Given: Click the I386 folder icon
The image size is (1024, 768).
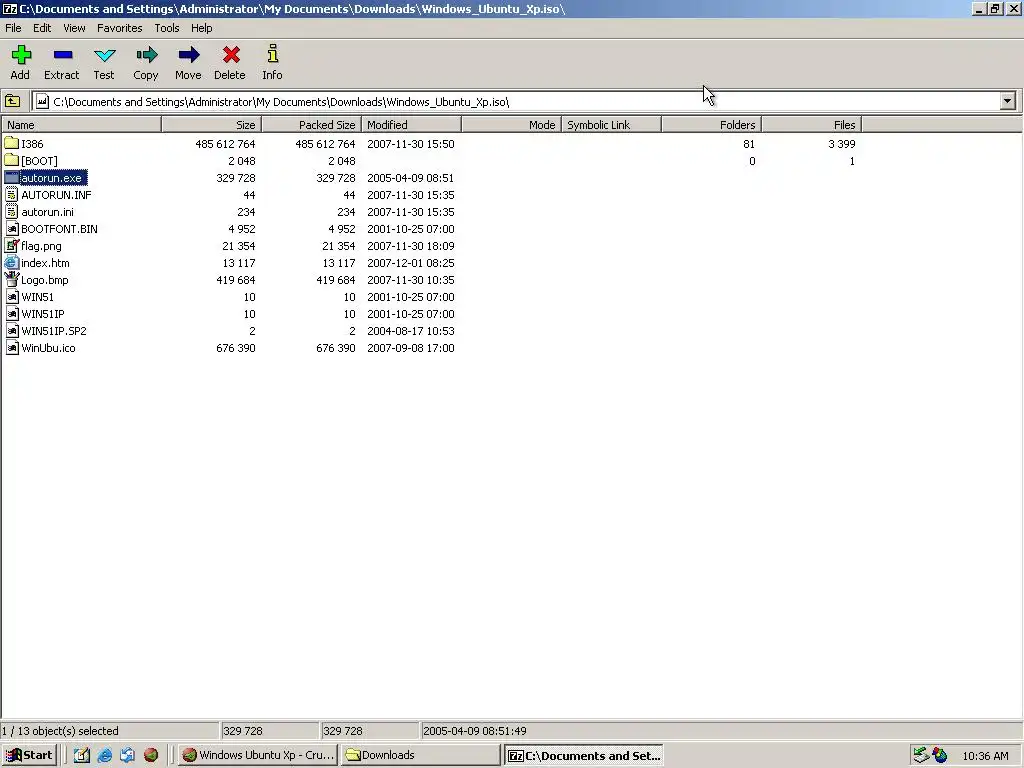Looking at the screenshot, I should pos(11,143).
